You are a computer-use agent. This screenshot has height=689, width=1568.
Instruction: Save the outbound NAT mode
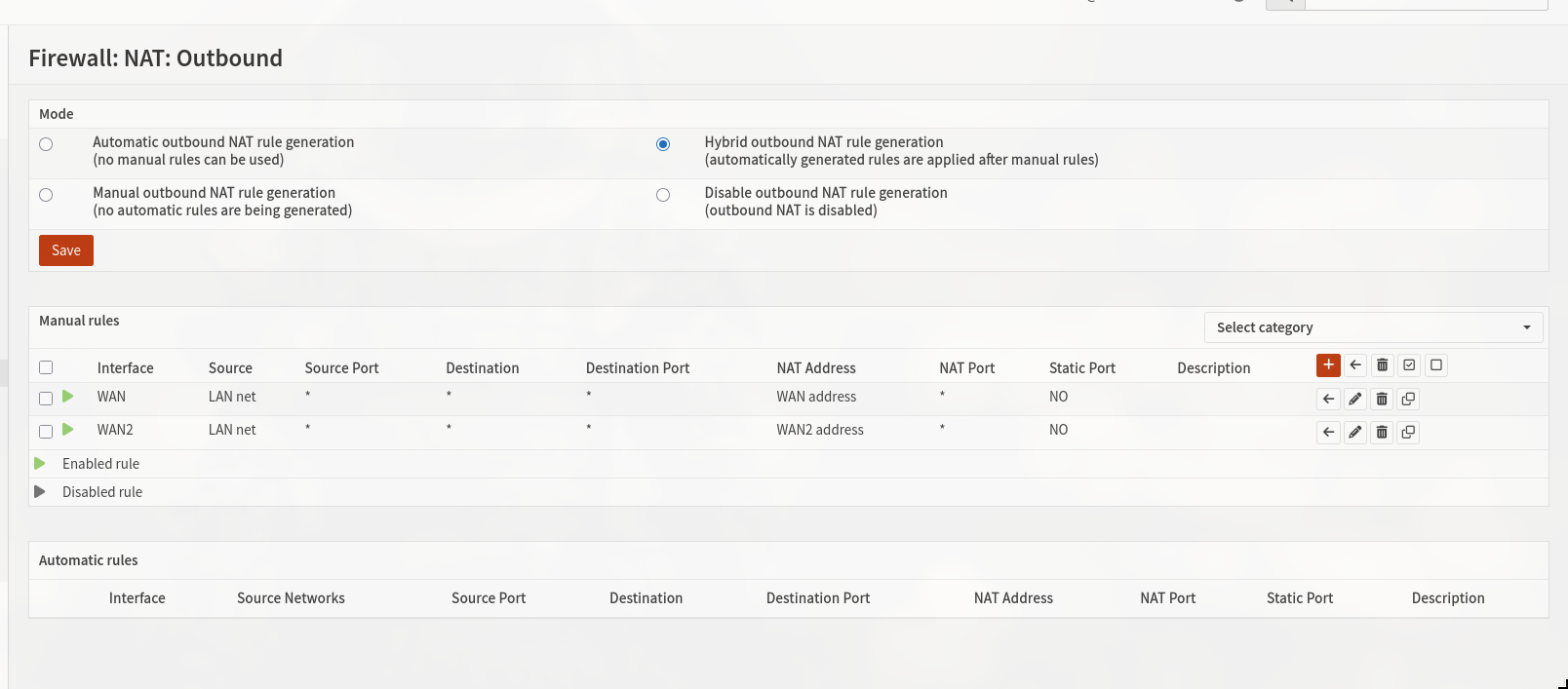[x=66, y=250]
